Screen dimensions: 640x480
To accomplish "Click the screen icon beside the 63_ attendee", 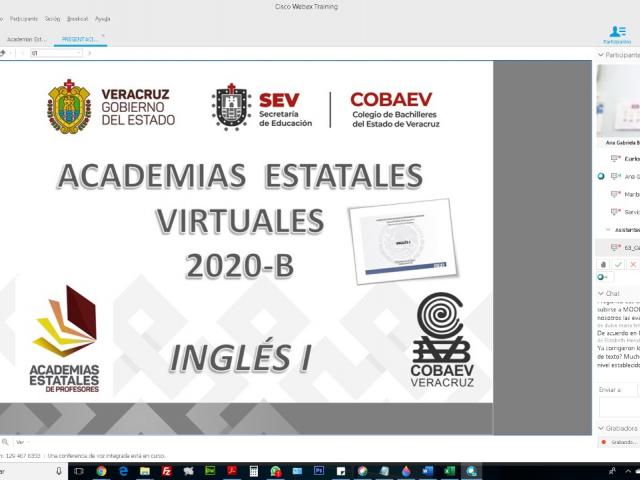I will 615,247.
